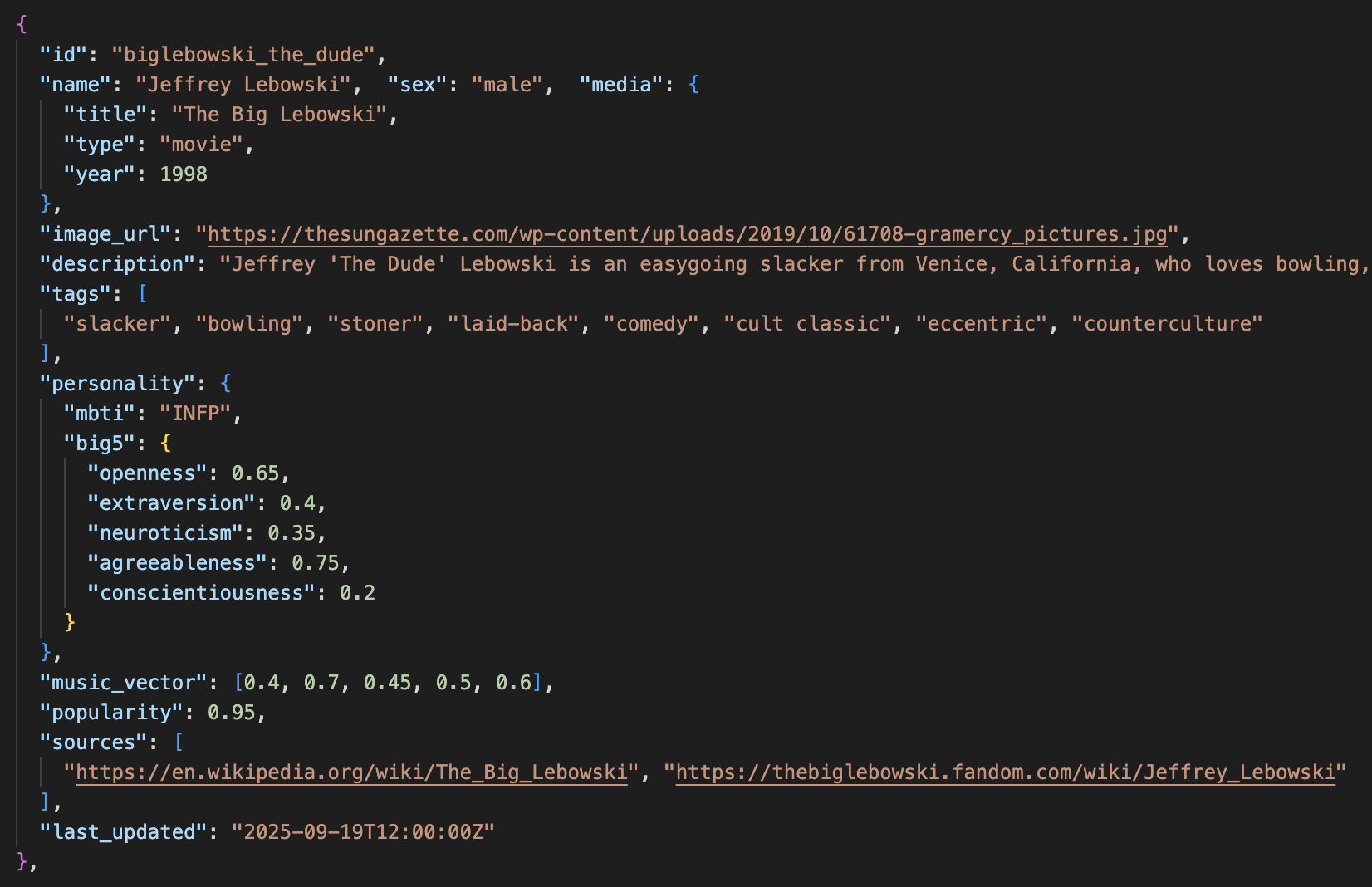Click the "music_vector" key
Image resolution: width=1372 pixels, height=887 pixels.
123,683
